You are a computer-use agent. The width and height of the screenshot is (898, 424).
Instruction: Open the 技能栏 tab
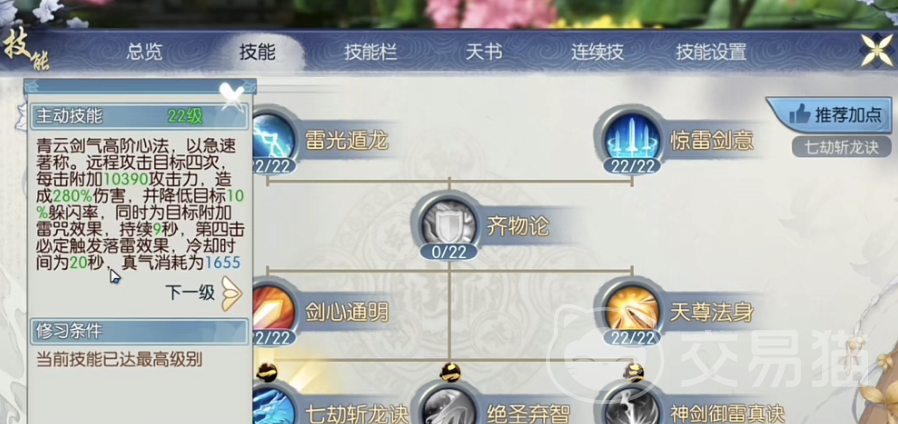tap(371, 52)
